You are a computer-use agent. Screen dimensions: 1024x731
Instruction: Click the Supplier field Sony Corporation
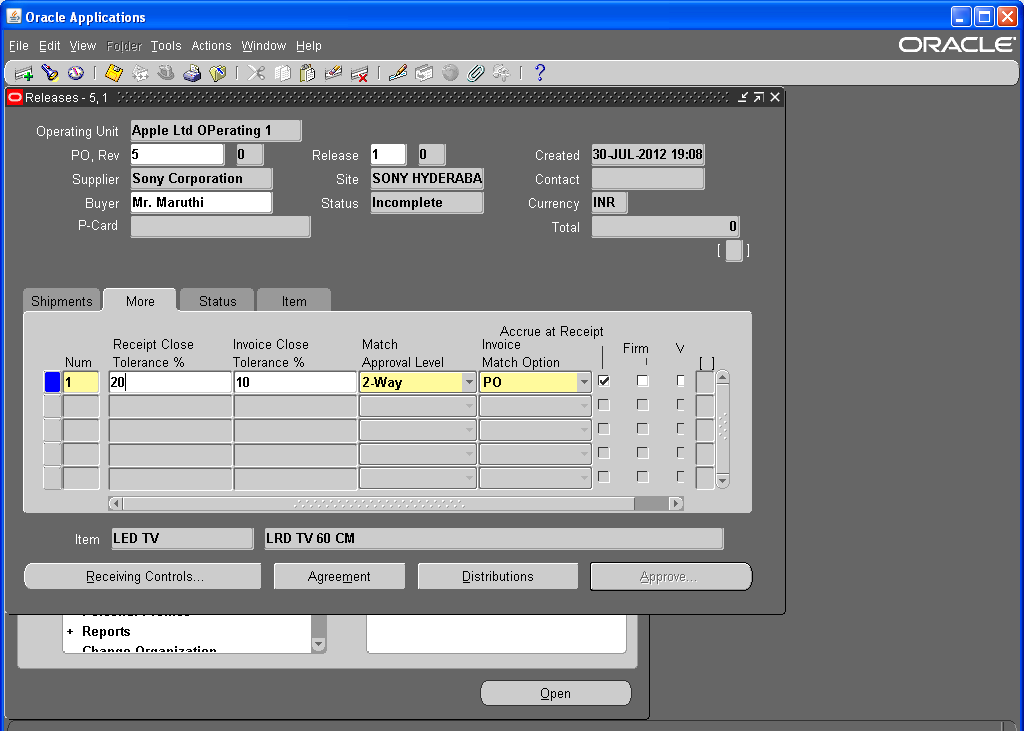coord(201,178)
